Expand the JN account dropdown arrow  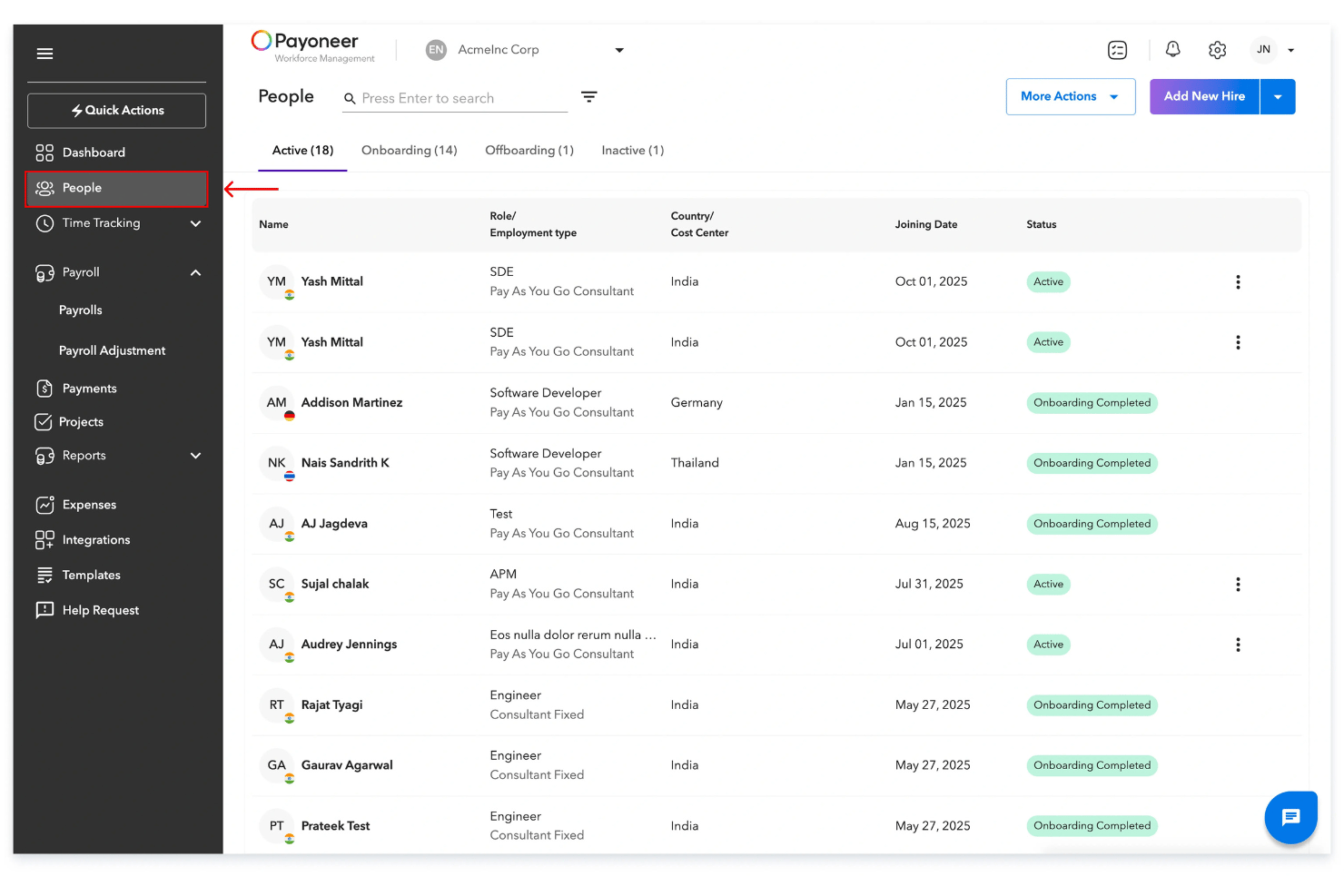[1291, 51]
